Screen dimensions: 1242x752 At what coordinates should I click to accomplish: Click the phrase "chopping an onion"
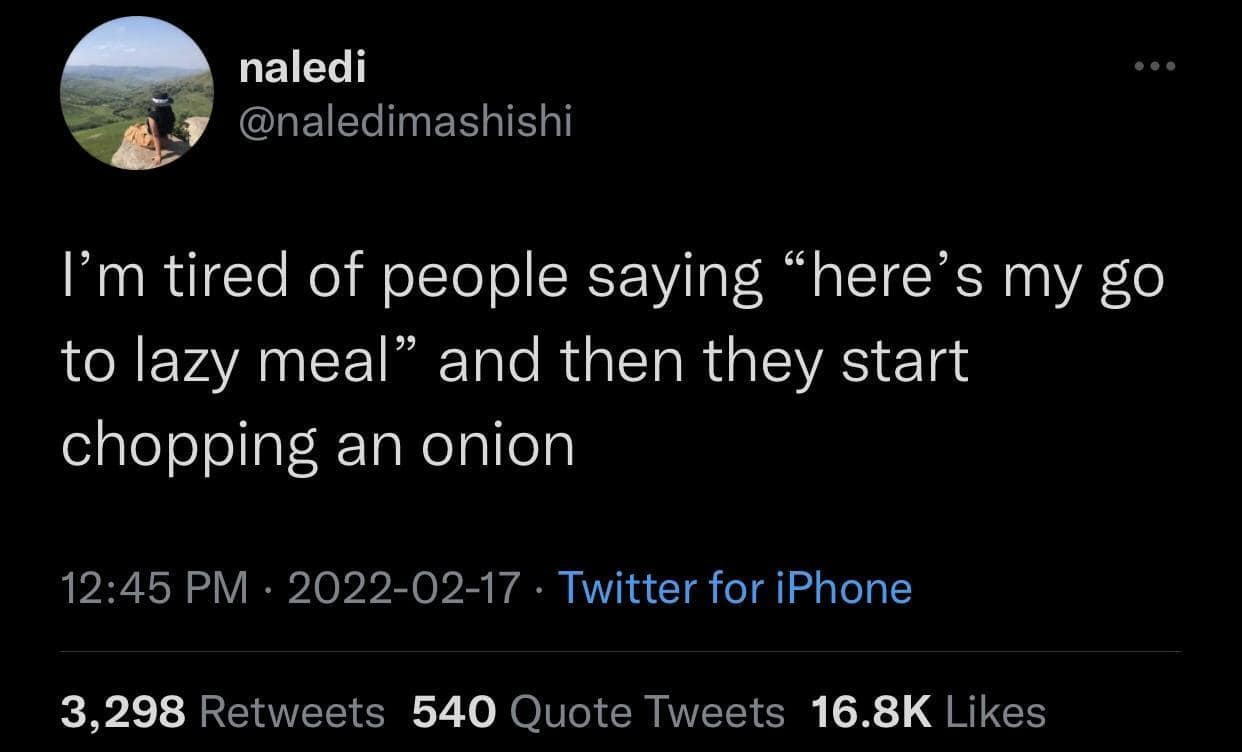[x=318, y=444]
